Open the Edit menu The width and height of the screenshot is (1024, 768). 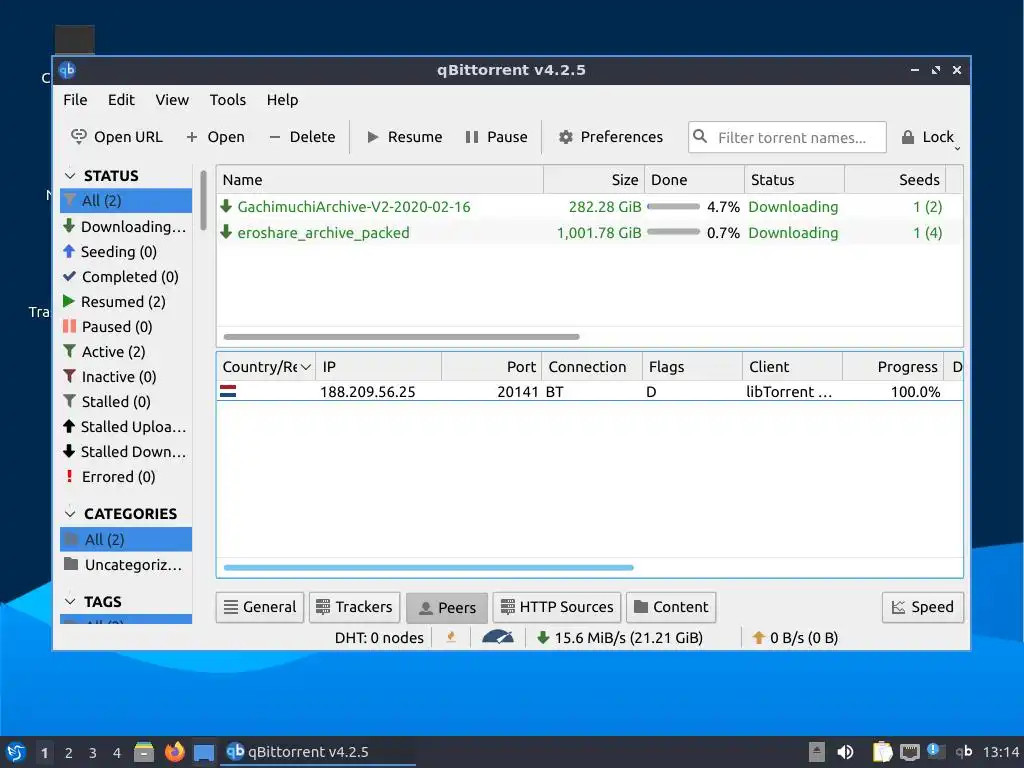pos(121,100)
